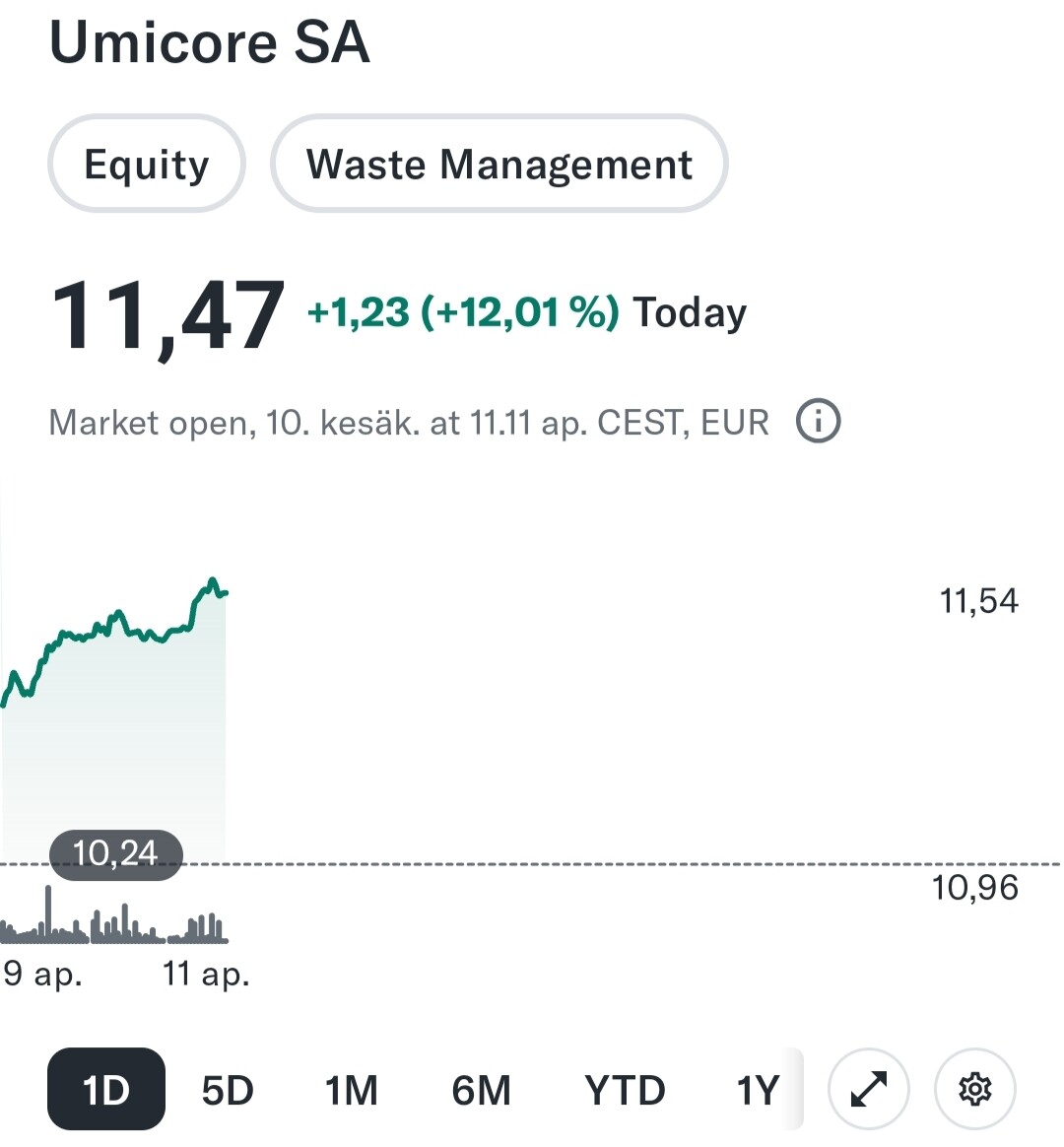
Task: Select the 1D time range
Action: pos(106,1089)
